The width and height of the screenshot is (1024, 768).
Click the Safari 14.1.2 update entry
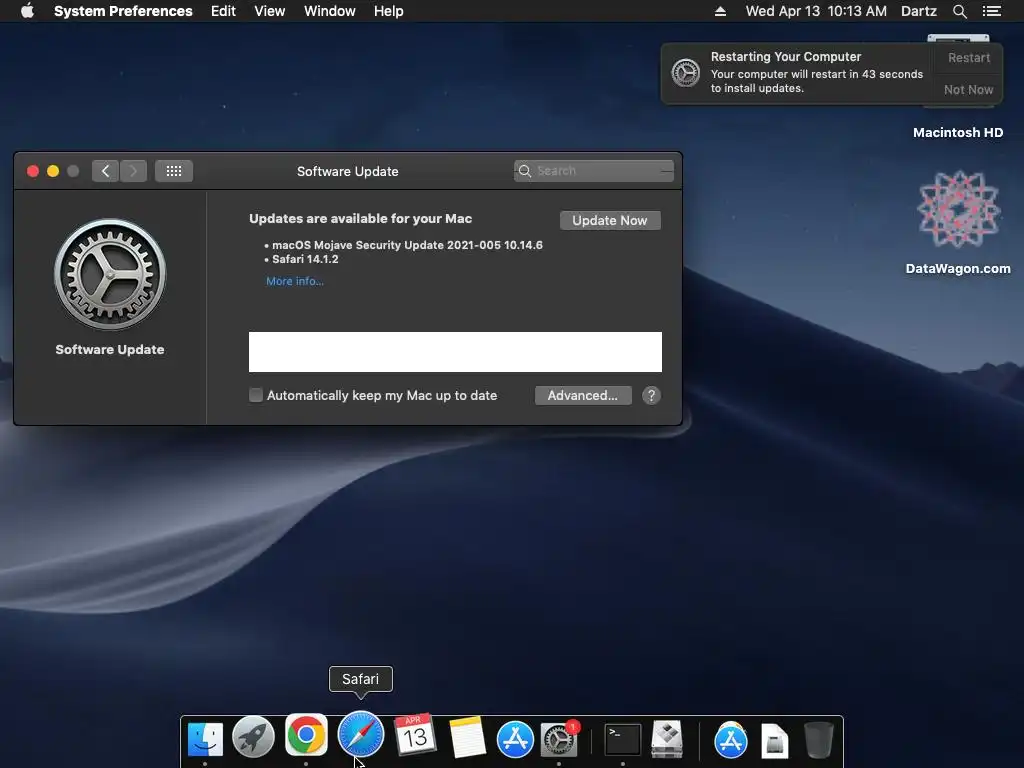click(305, 259)
